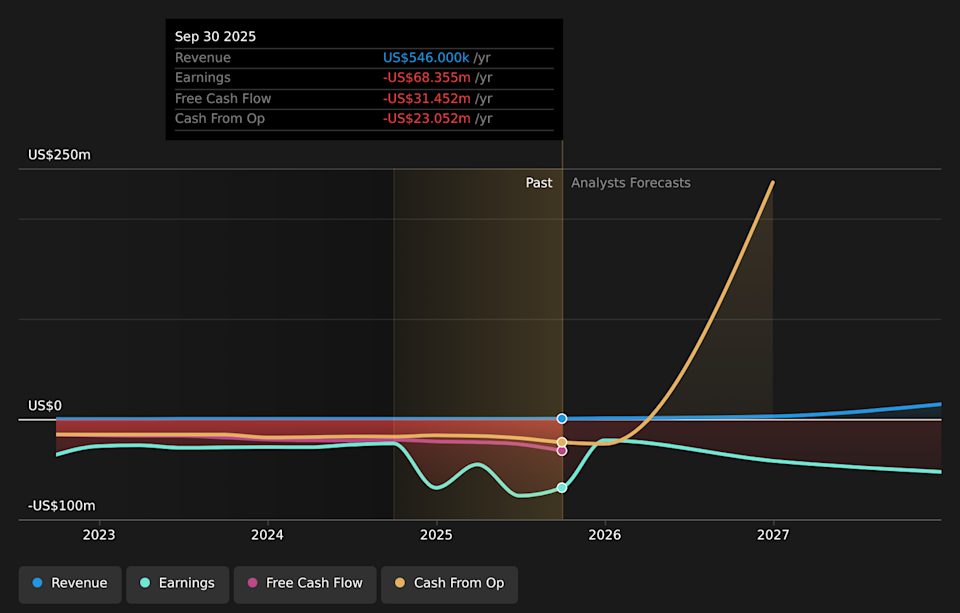This screenshot has width=960, height=613.
Task: Select the 2025 x-axis label
Action: coord(436,535)
